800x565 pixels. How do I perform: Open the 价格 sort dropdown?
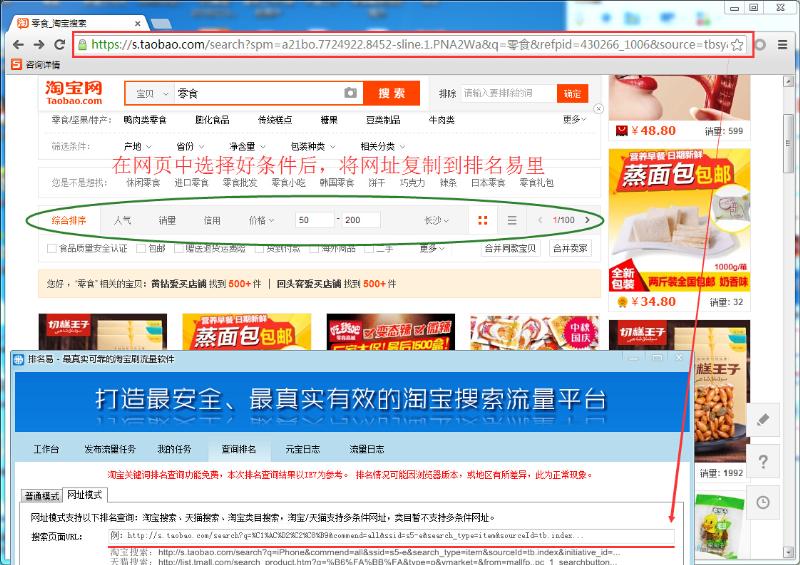pyautogui.click(x=261, y=220)
